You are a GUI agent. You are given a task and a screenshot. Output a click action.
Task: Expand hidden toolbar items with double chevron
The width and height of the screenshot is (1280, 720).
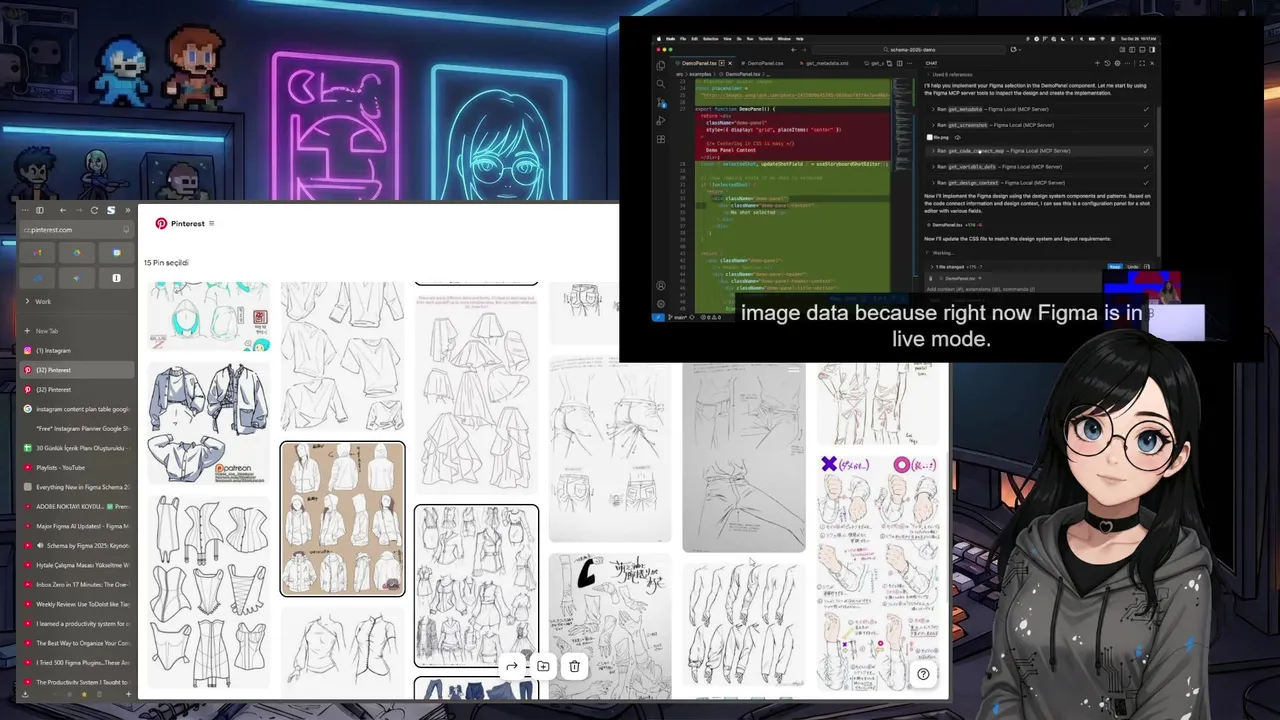pos(127,210)
